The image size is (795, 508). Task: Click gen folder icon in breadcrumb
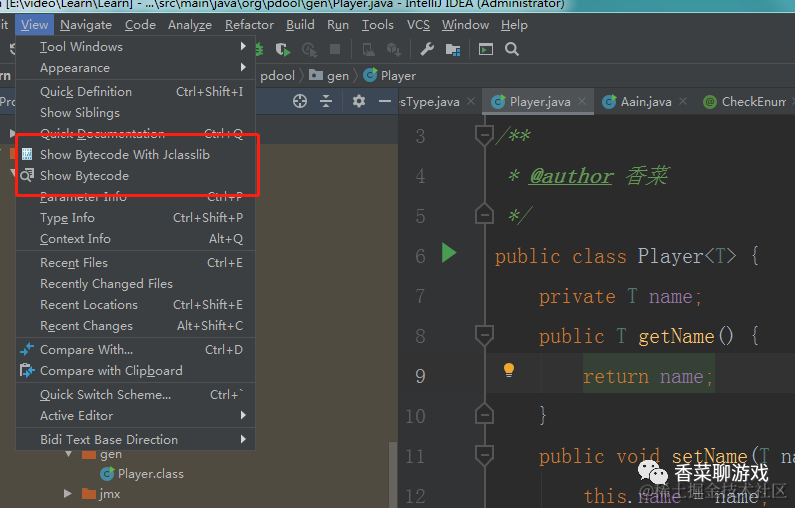tap(316, 75)
